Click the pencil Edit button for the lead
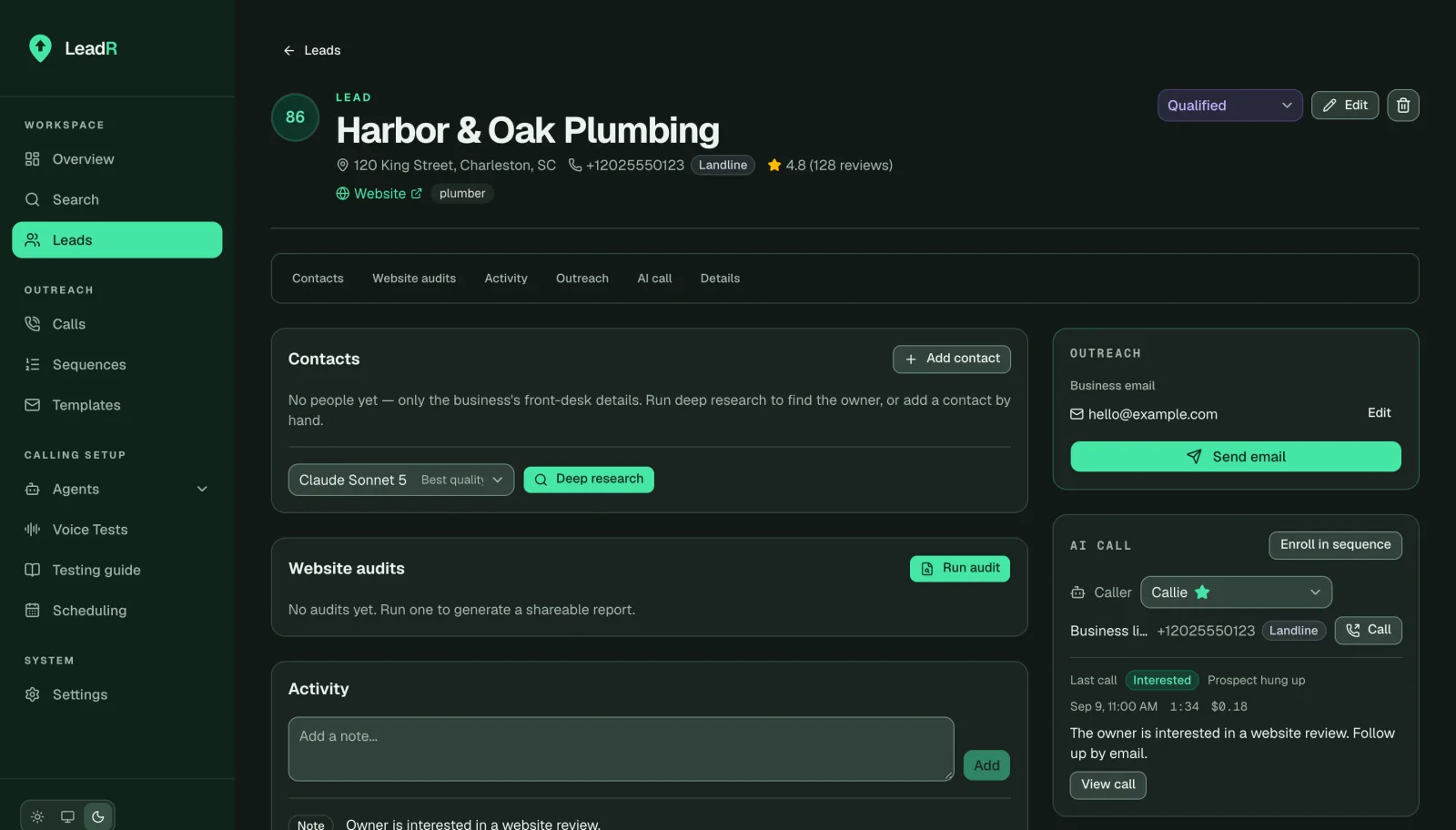Screen dimensions: 1456x830 pyautogui.click(x=1345, y=106)
